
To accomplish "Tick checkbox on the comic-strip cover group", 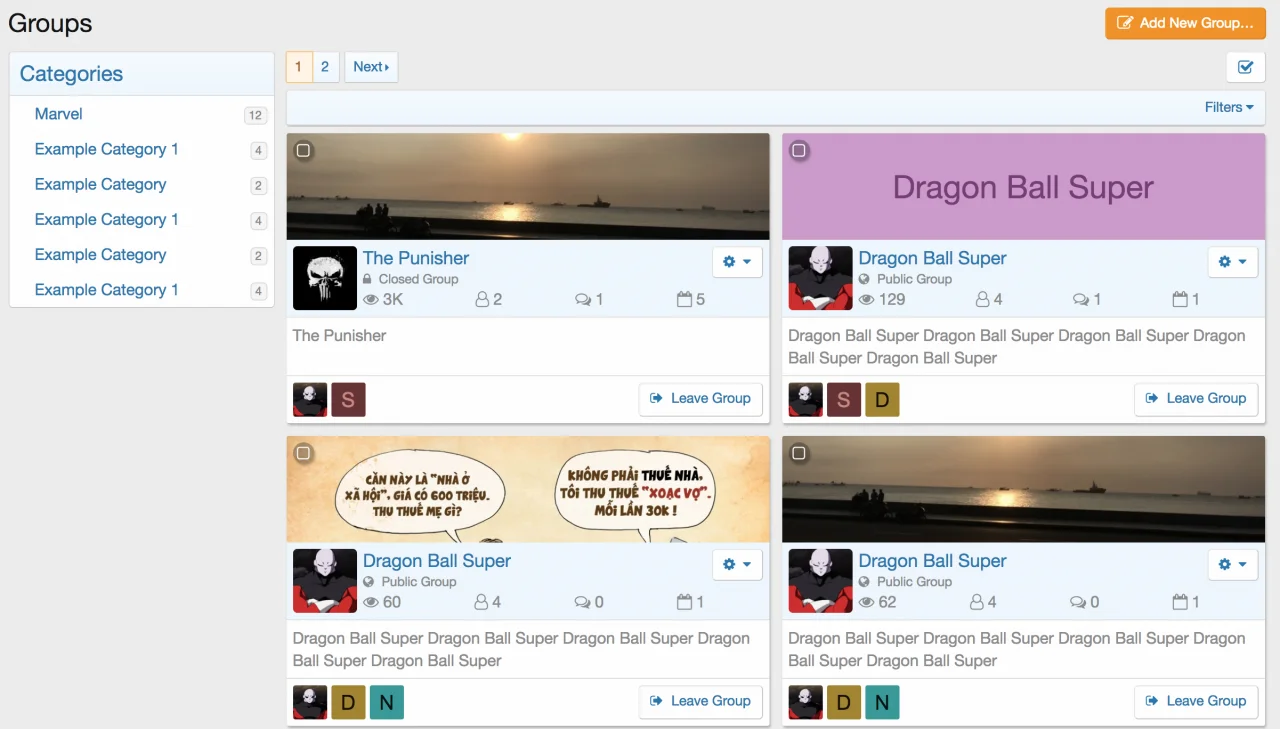I will (303, 454).
